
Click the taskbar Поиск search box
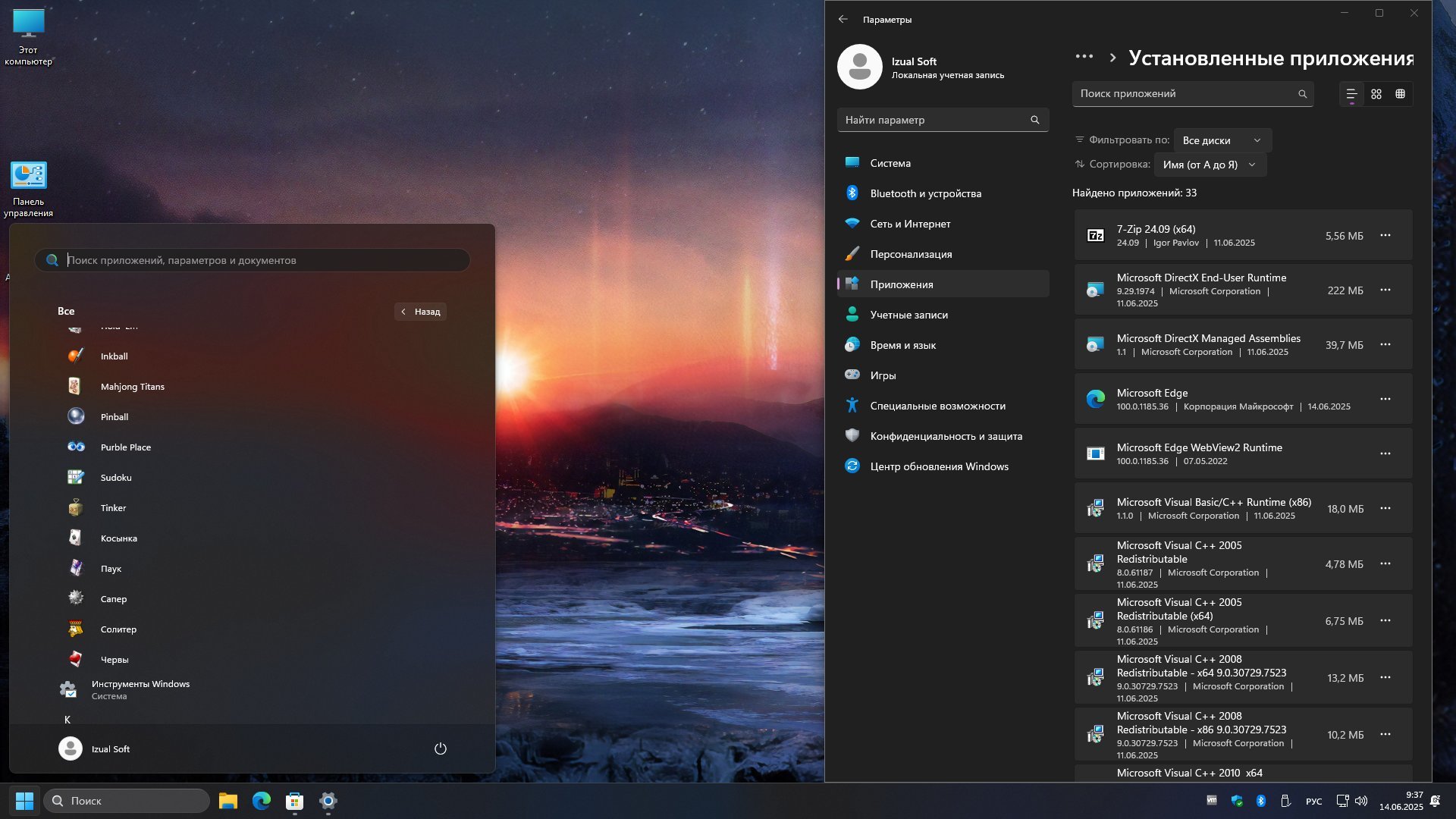coord(126,801)
